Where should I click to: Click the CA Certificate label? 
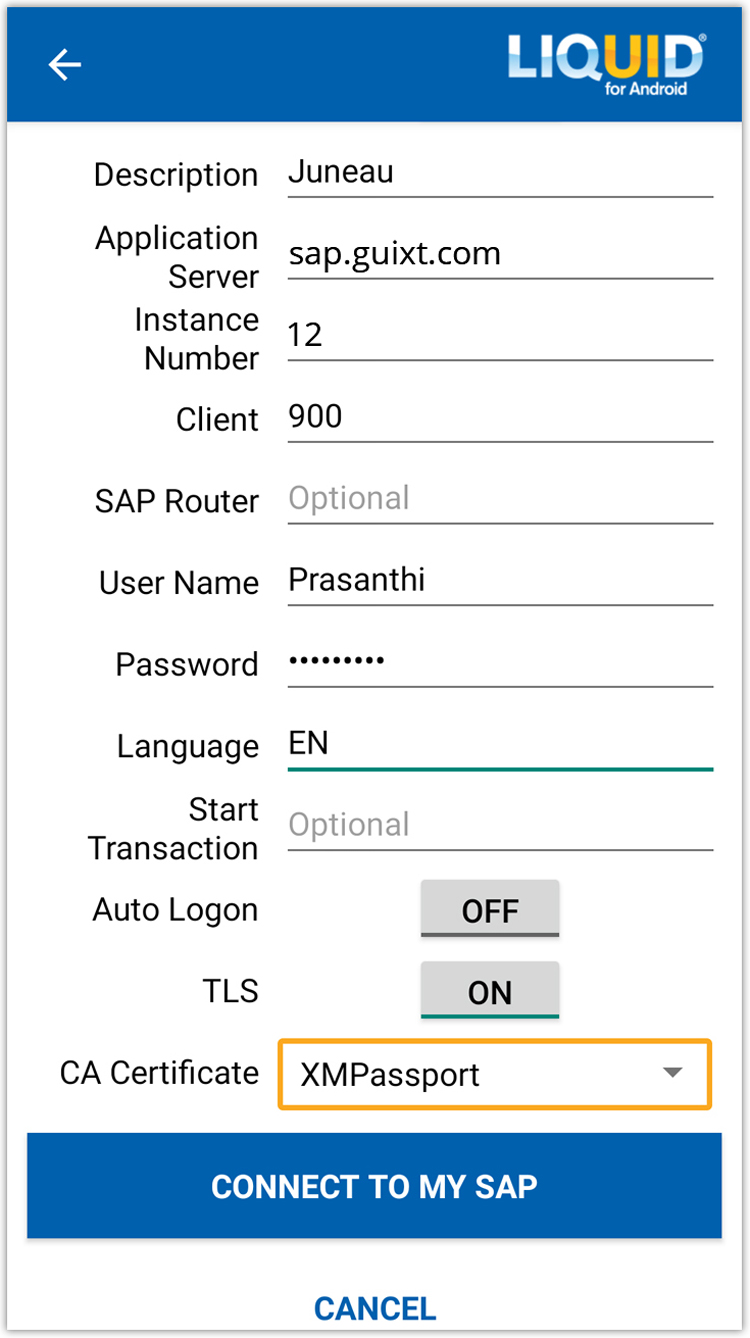[159, 1073]
